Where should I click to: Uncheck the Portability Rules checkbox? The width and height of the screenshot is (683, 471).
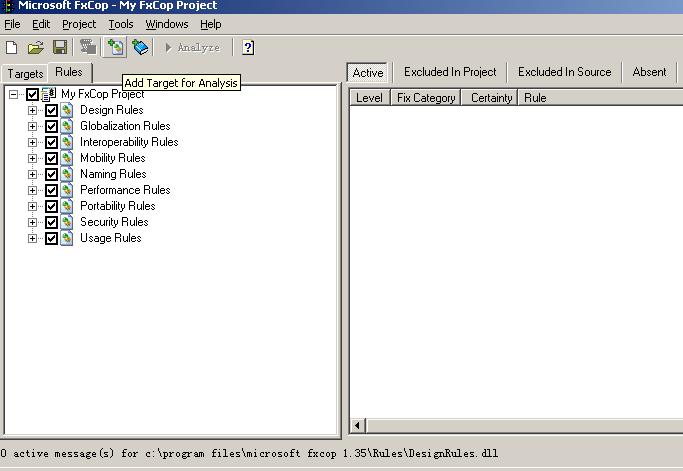pyautogui.click(x=51, y=206)
